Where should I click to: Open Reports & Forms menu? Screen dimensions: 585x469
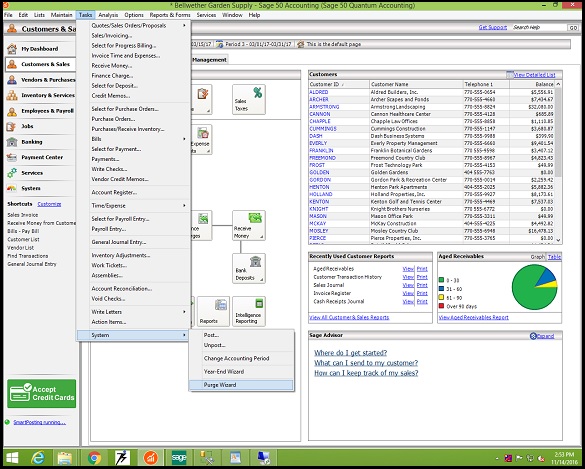pos(170,15)
